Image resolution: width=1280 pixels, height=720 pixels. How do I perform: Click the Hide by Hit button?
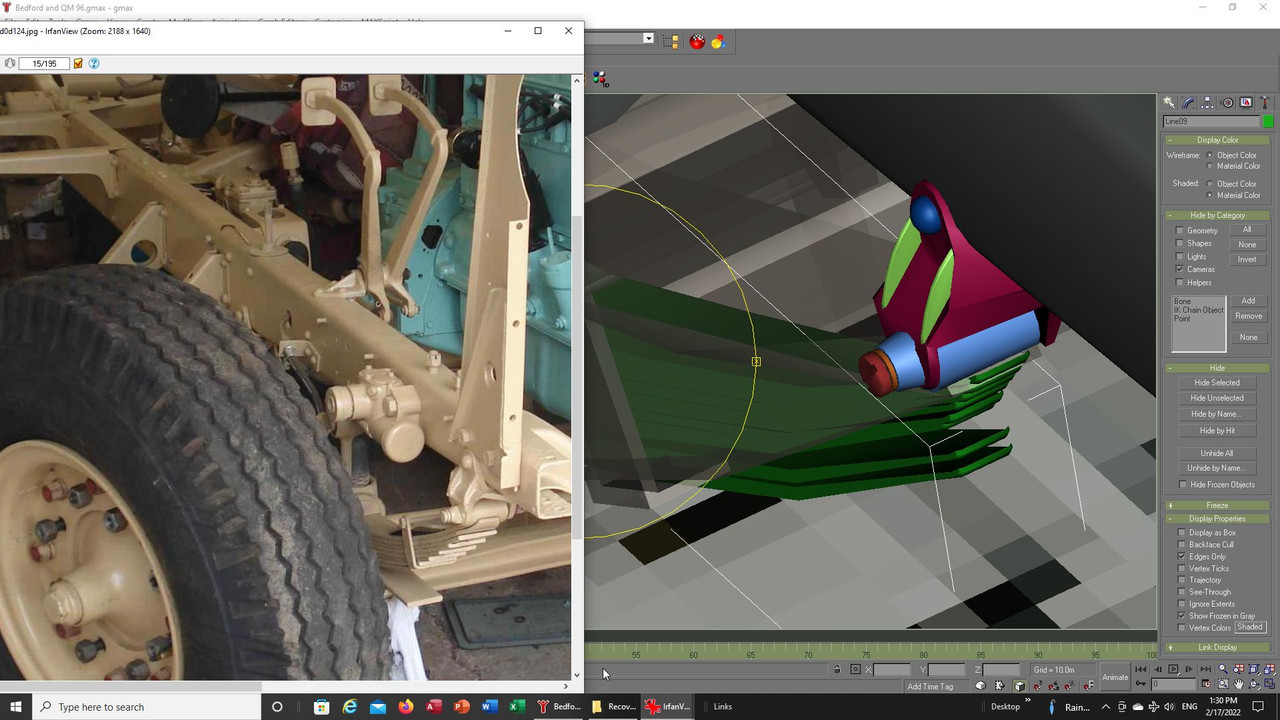point(1217,431)
